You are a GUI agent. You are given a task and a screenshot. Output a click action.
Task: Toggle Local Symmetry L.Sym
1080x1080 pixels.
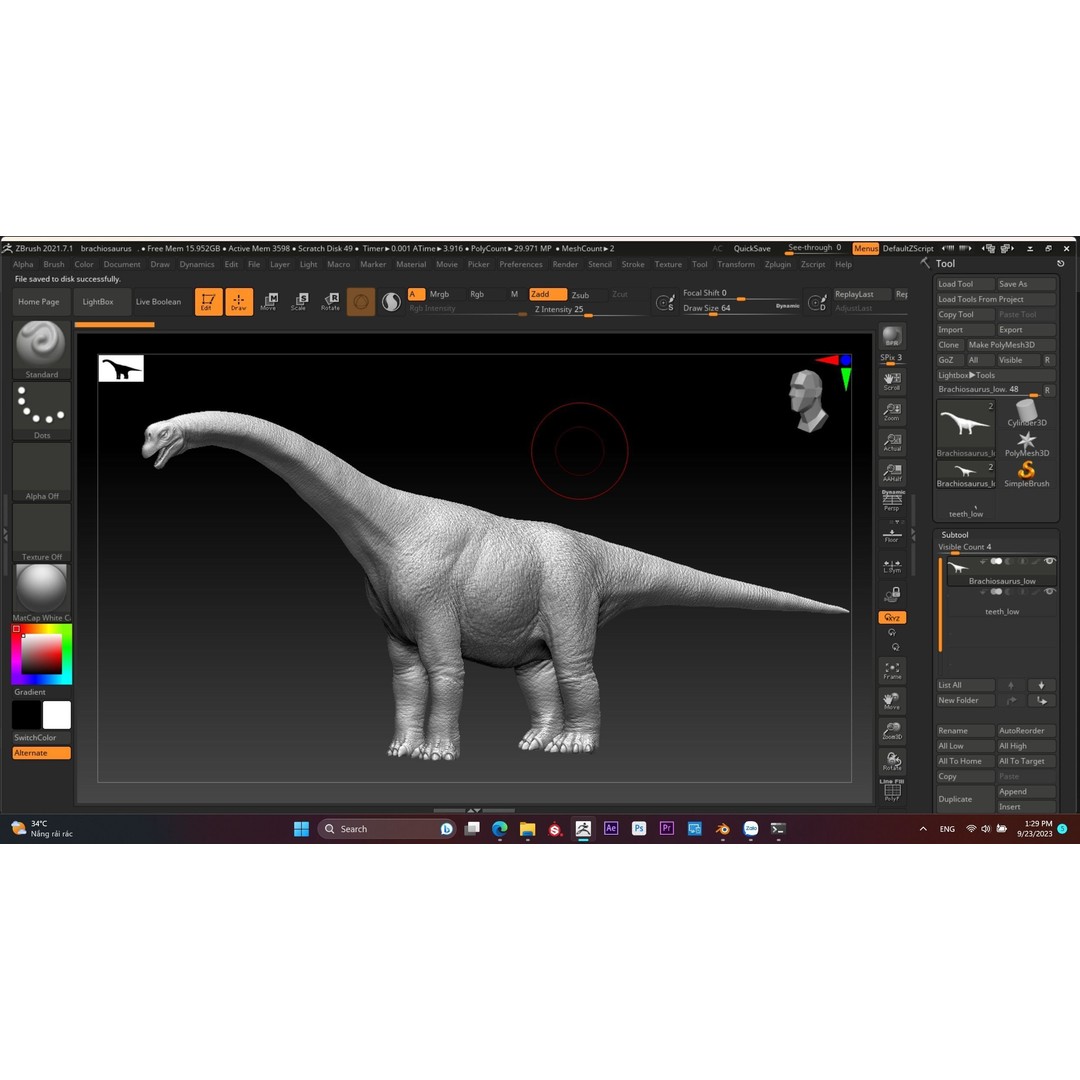pyautogui.click(x=892, y=566)
